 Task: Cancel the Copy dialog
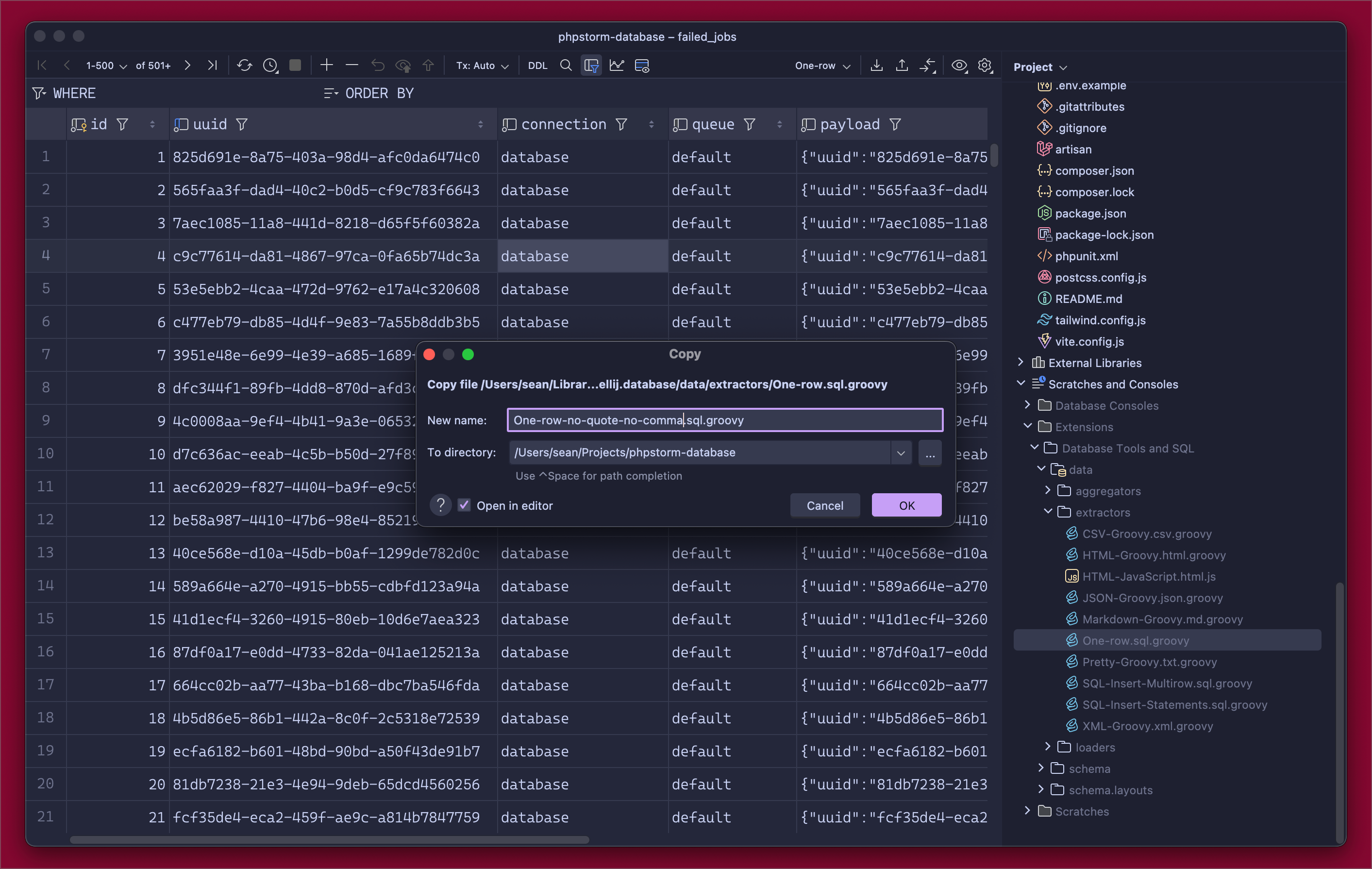pyautogui.click(x=824, y=505)
